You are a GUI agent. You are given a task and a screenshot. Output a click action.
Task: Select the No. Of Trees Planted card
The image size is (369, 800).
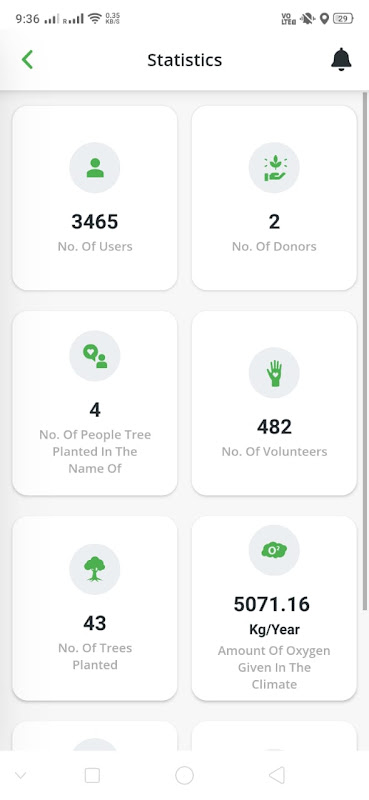tap(95, 608)
